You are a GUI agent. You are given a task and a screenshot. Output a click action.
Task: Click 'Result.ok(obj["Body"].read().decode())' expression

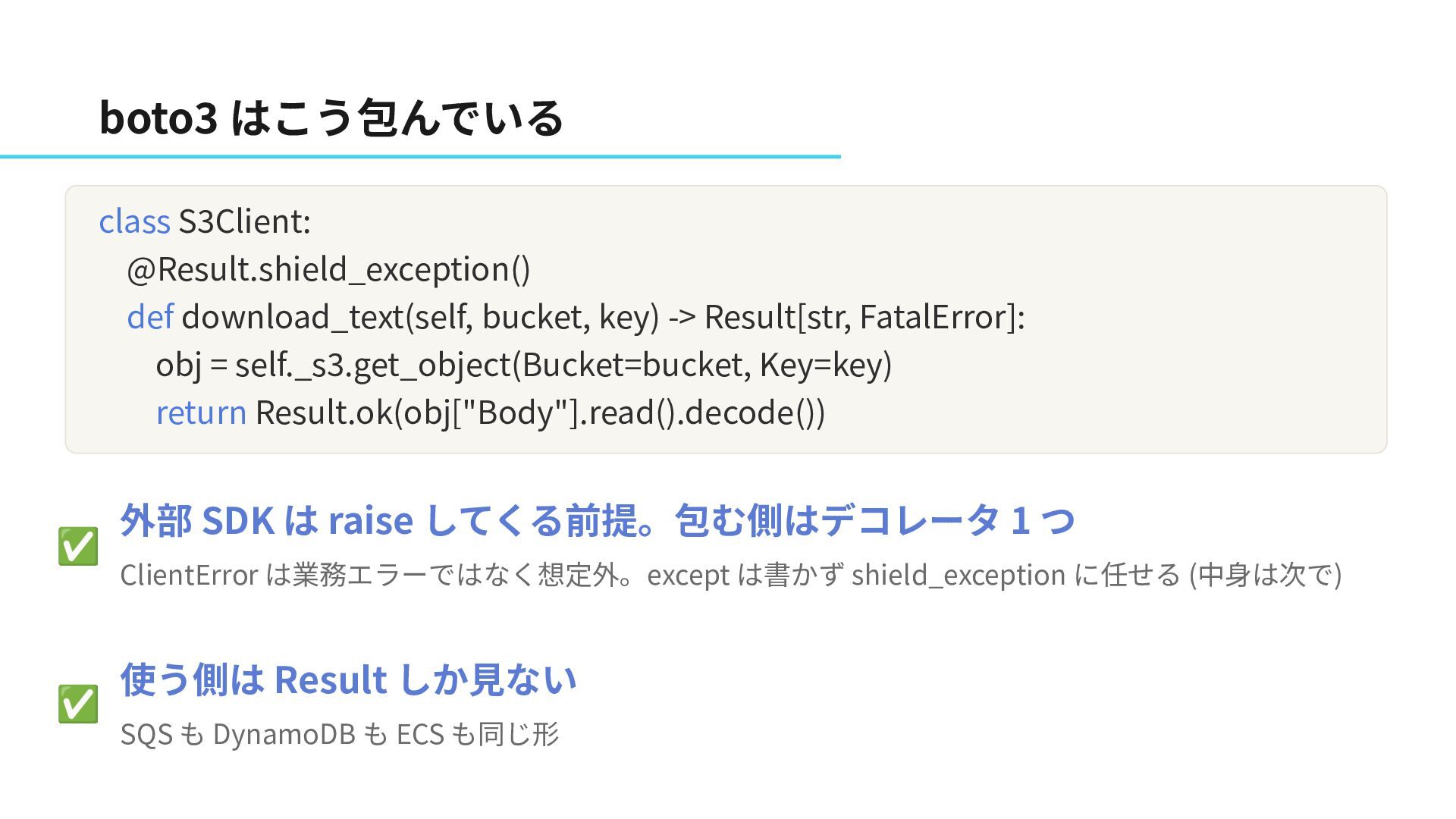coord(540,413)
